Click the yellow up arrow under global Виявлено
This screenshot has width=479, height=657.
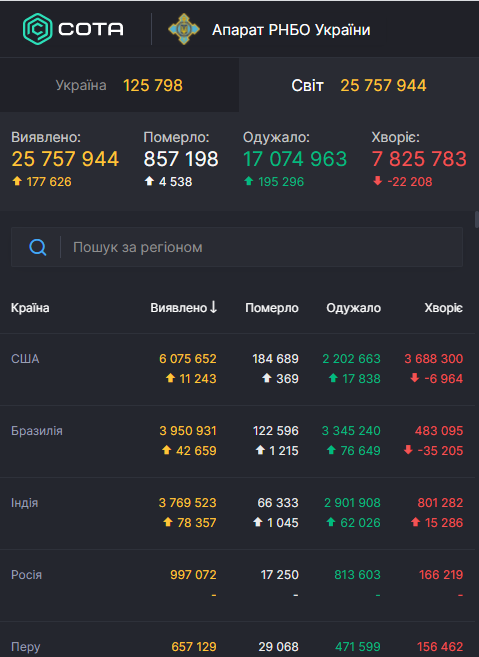17,181
